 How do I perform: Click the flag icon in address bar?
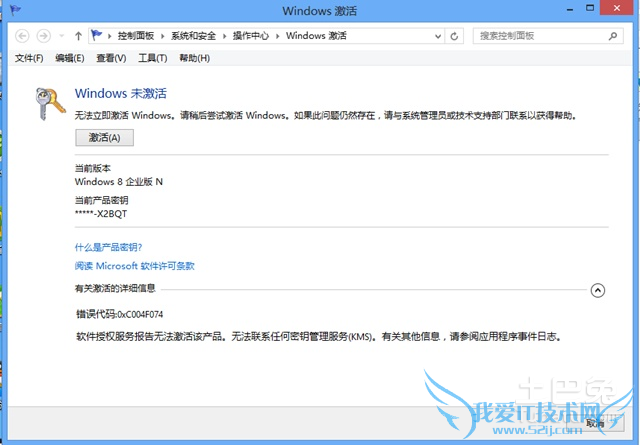(97, 36)
